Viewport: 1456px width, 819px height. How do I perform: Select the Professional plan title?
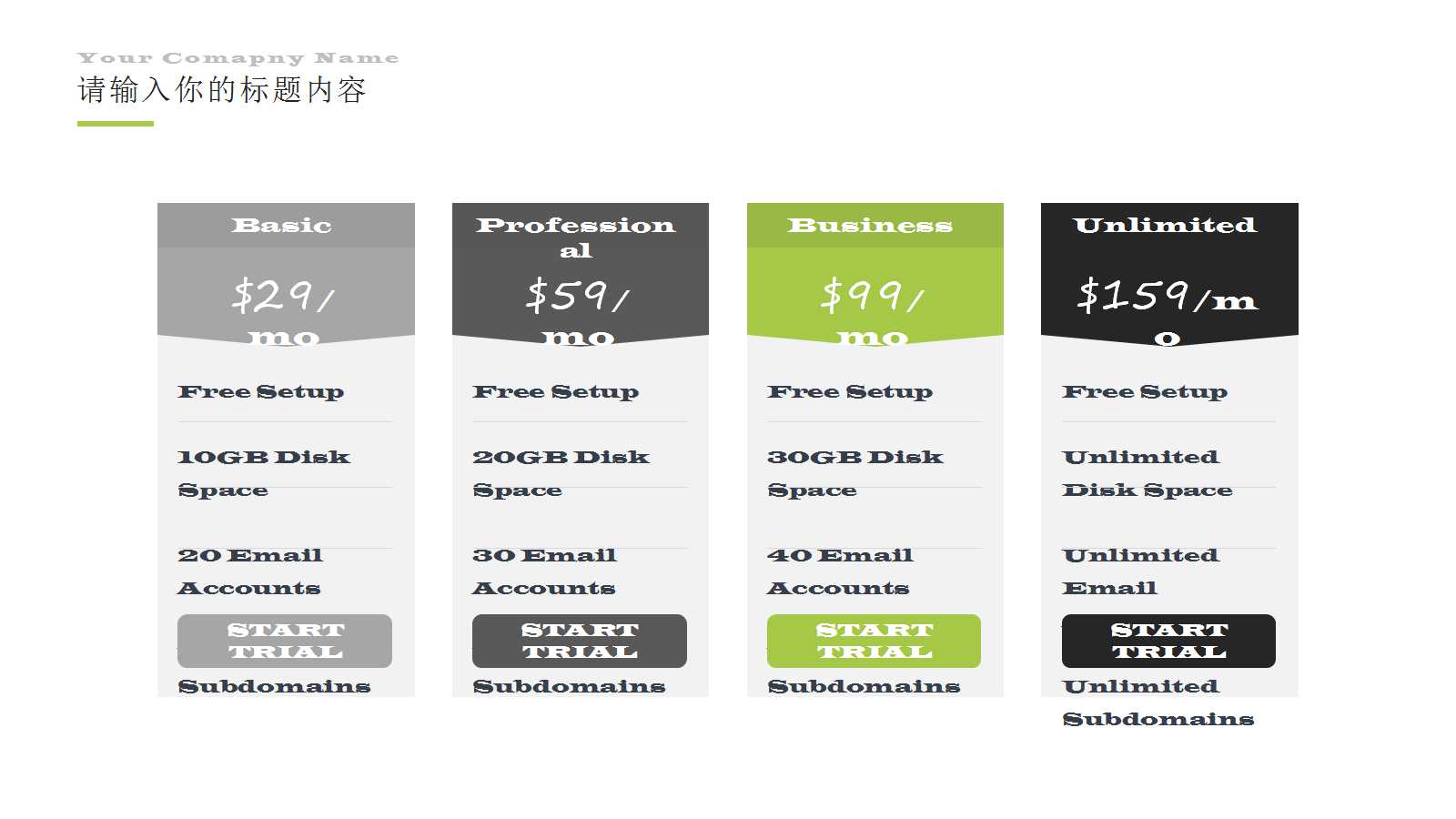(x=576, y=236)
